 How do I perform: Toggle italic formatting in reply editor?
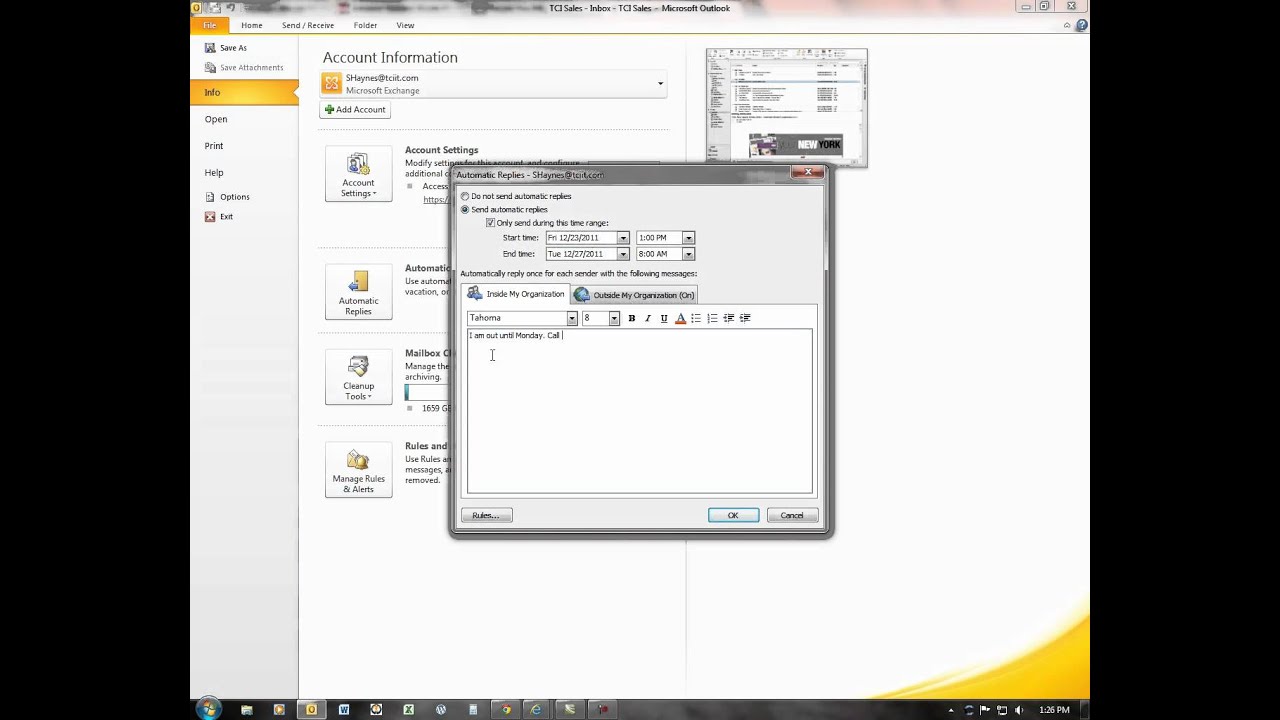[647, 318]
